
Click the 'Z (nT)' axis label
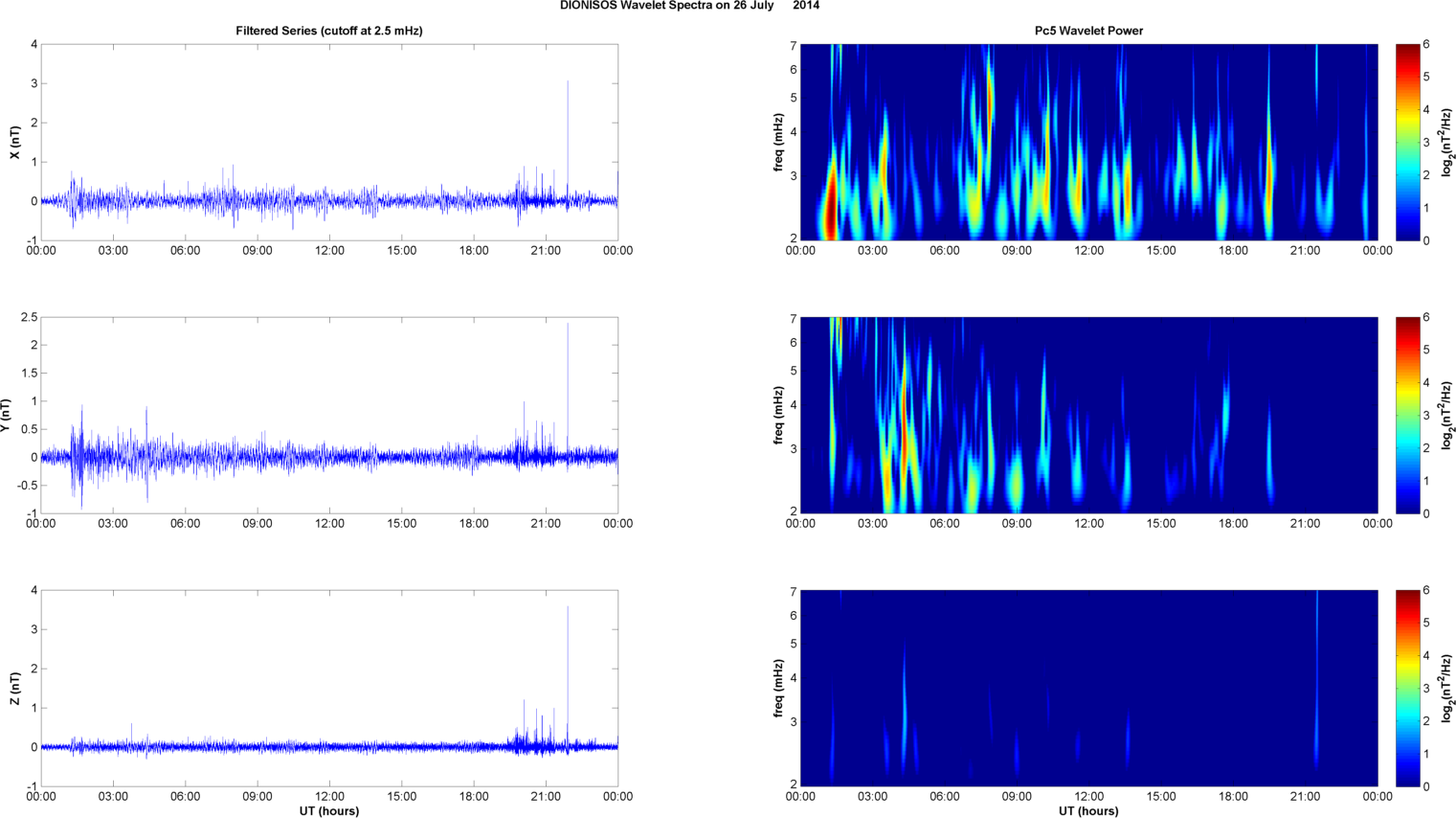(14, 689)
